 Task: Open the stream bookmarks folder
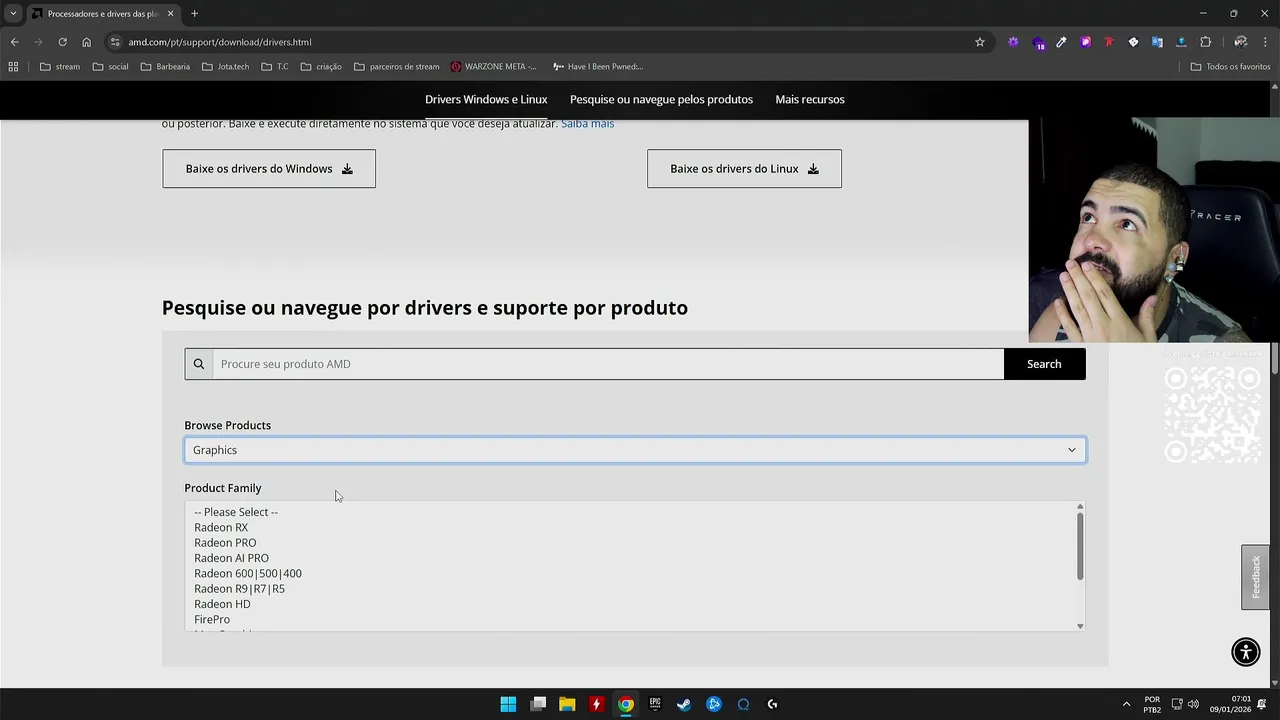click(x=60, y=67)
